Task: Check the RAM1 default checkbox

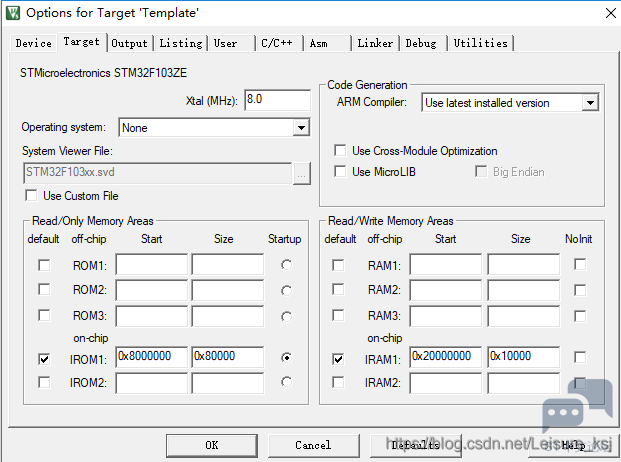Action: pyautogui.click(x=338, y=265)
